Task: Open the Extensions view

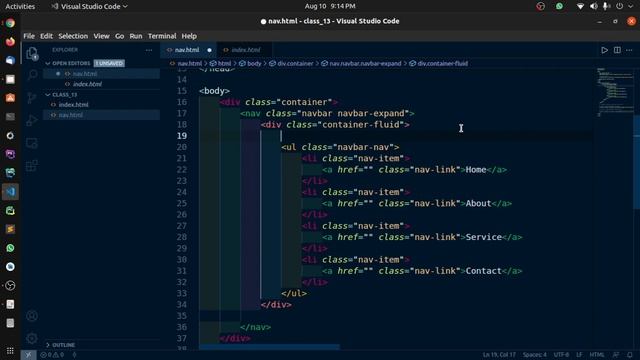Action: pyautogui.click(x=32, y=166)
